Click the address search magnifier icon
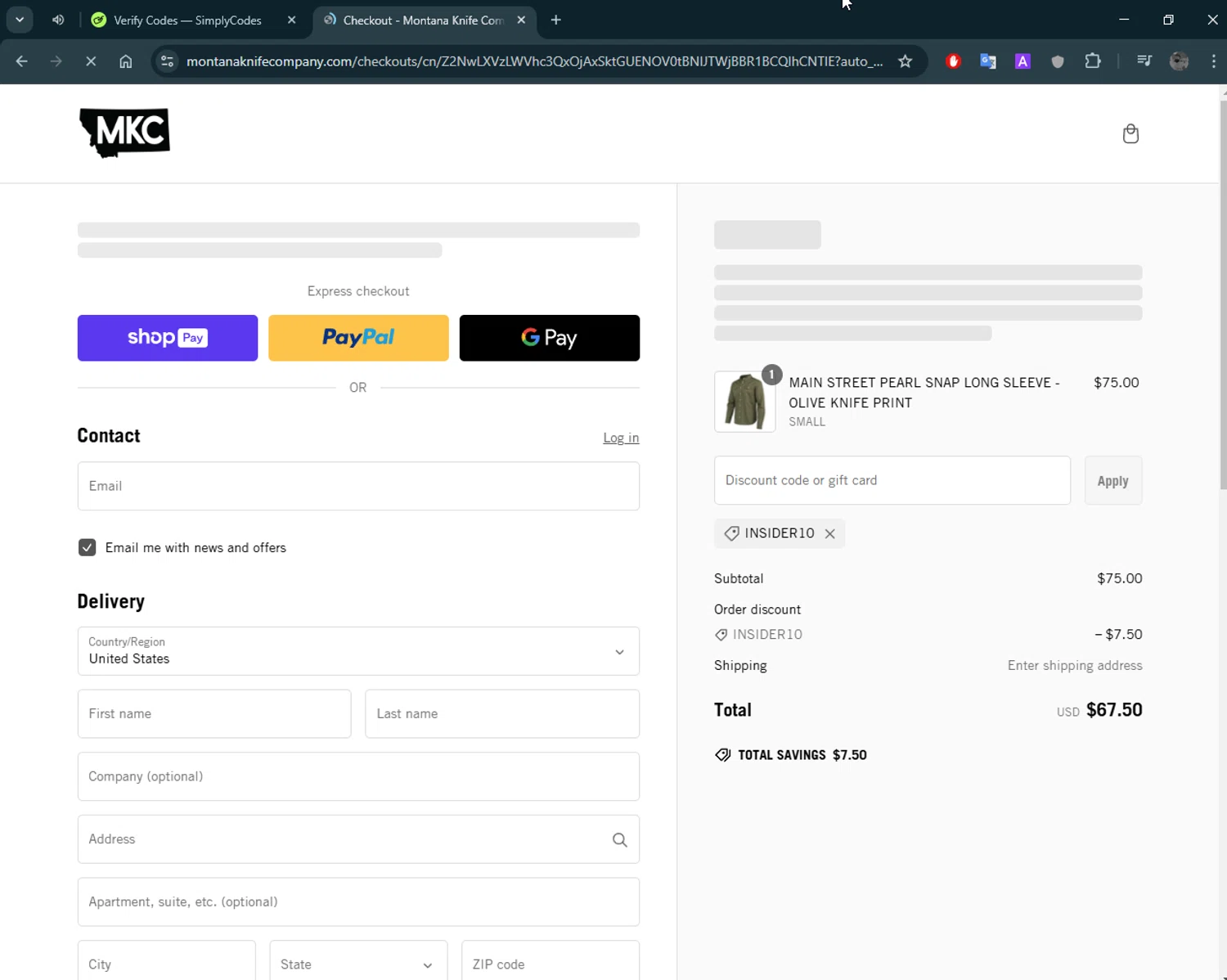 (x=619, y=839)
